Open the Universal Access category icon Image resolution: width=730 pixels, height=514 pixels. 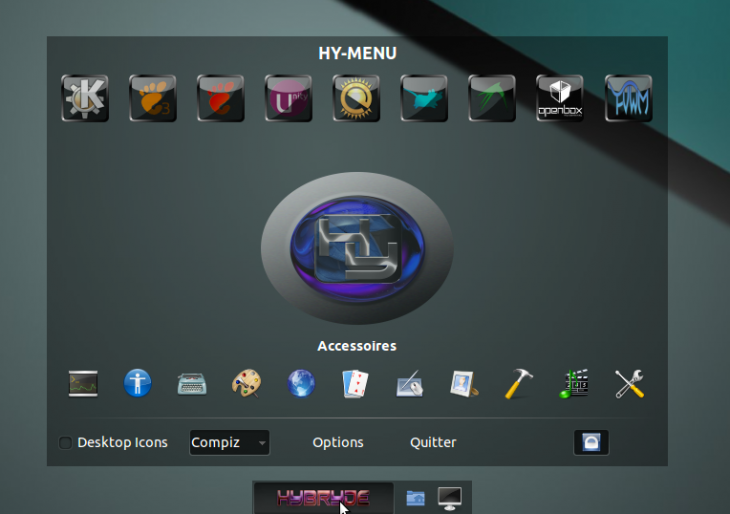[x=137, y=383]
